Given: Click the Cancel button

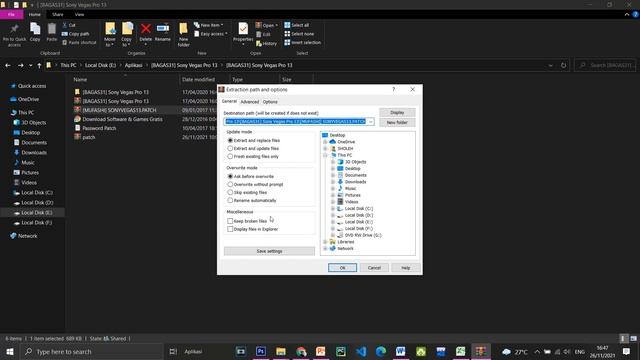Looking at the screenshot, I should pyautogui.click(x=374, y=268).
